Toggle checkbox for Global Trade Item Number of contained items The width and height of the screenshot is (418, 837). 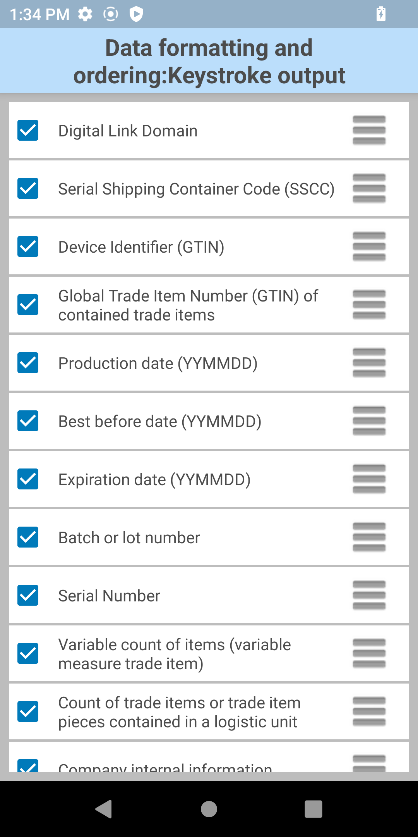click(28, 305)
